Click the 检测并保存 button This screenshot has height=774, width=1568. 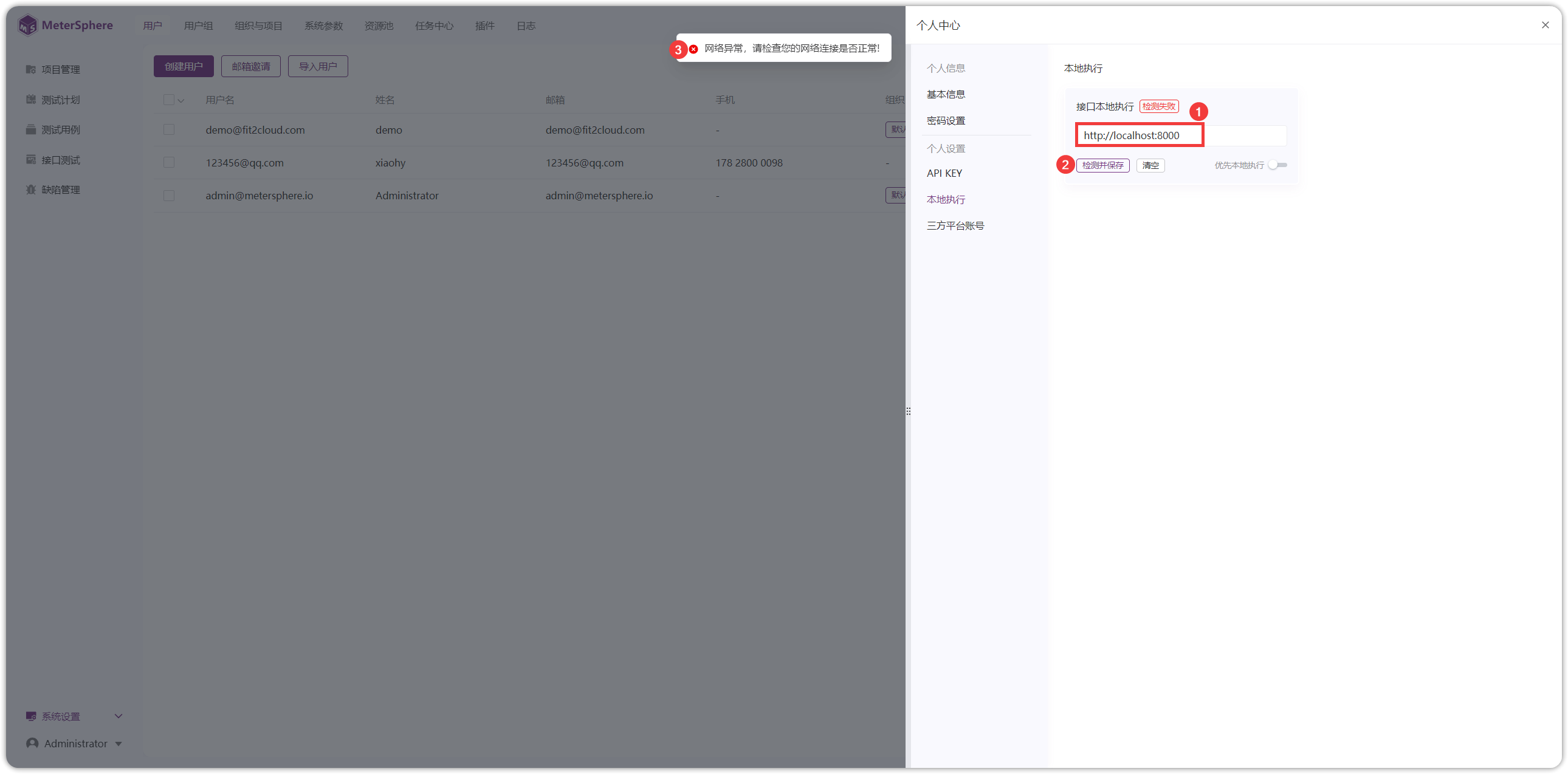coord(1102,165)
